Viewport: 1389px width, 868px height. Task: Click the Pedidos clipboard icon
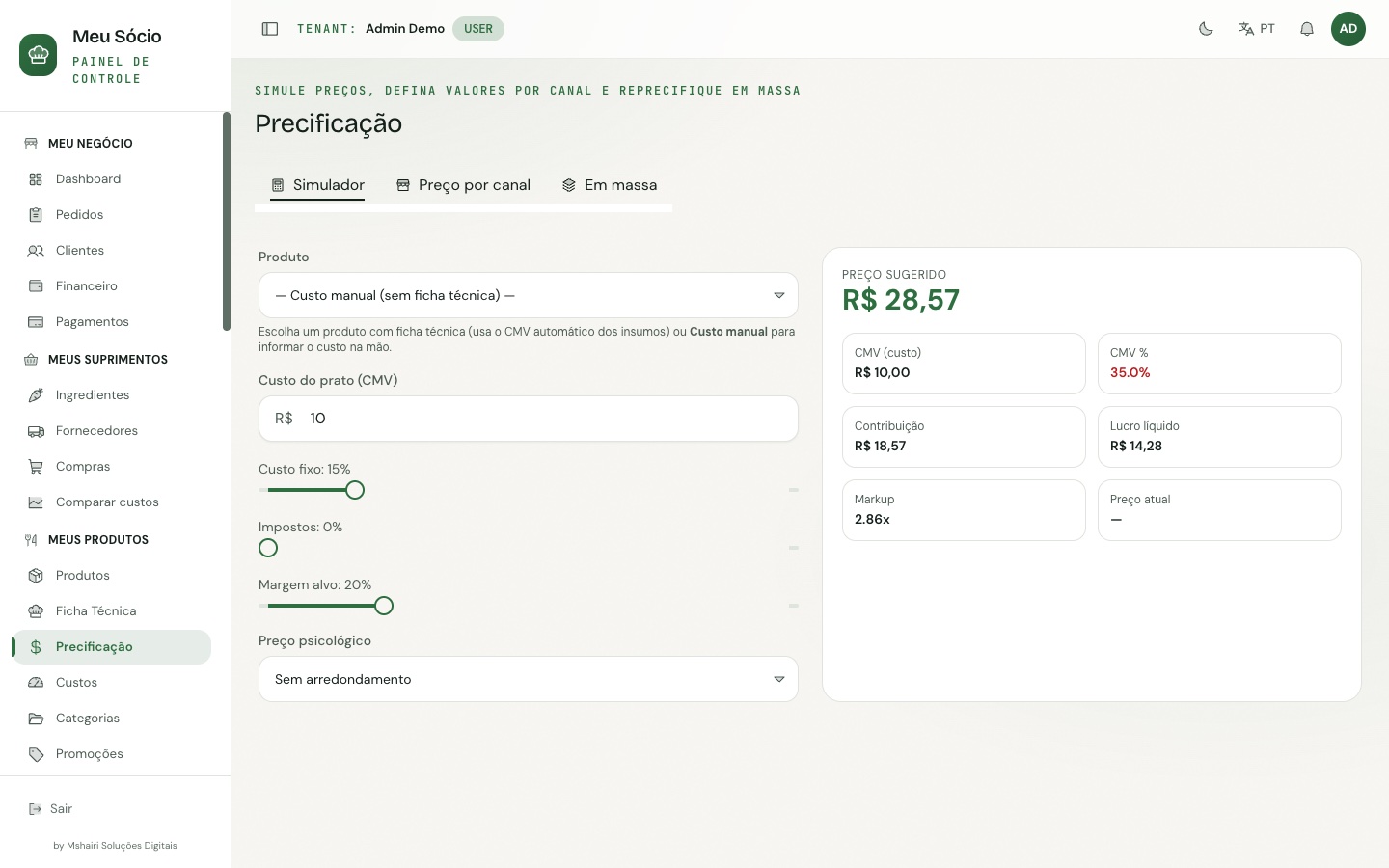(x=36, y=215)
